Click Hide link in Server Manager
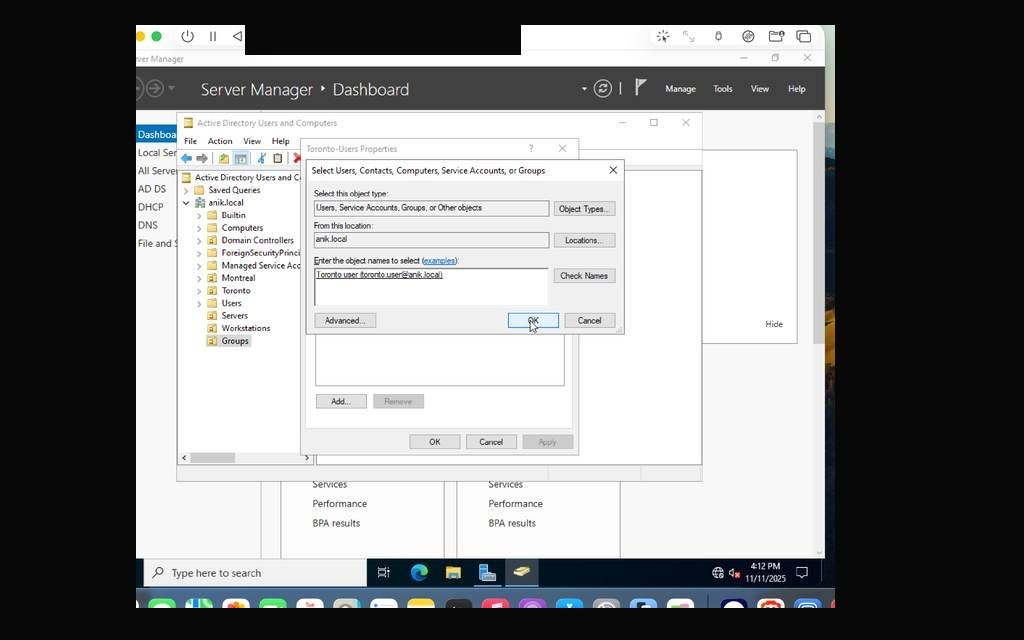This screenshot has width=1024, height=640. click(774, 324)
